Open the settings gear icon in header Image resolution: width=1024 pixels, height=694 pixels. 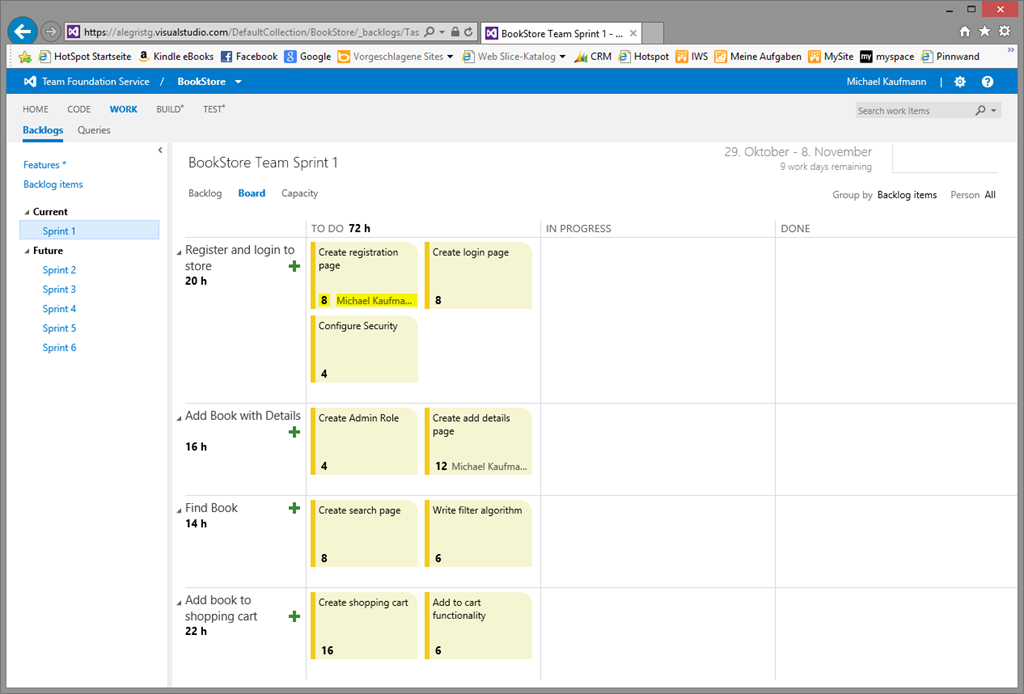(x=960, y=82)
